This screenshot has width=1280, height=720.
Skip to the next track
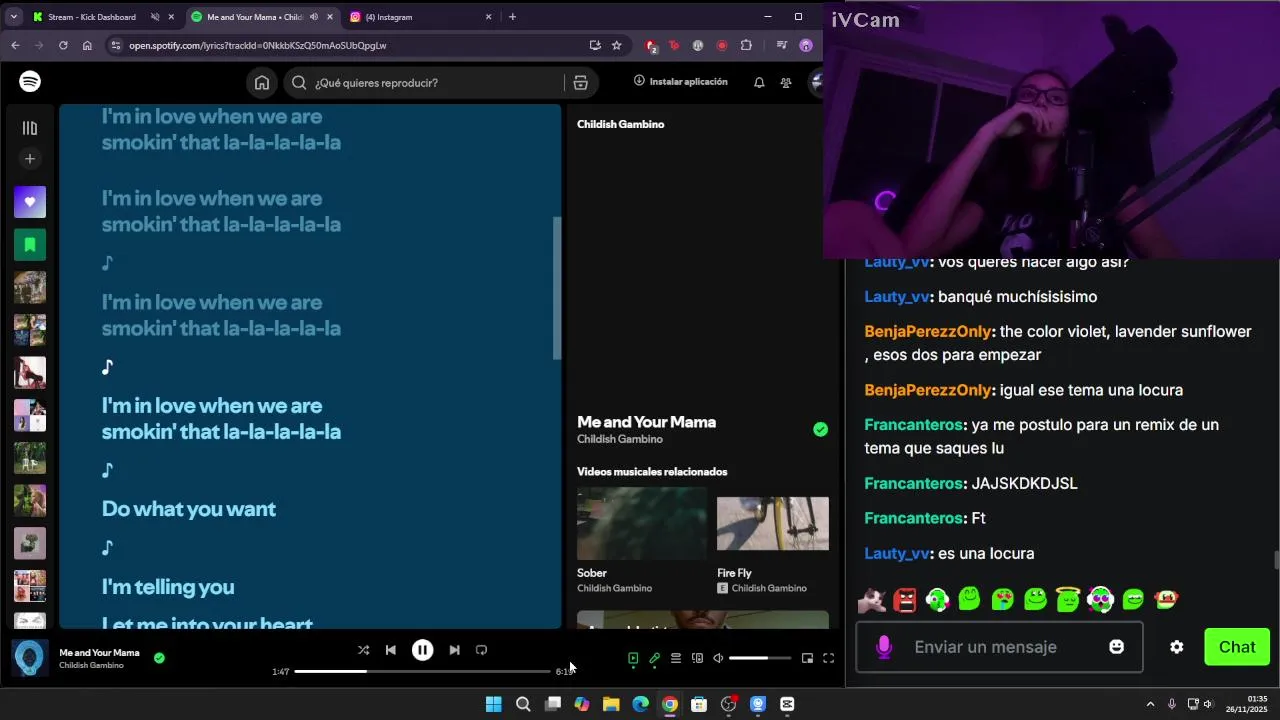click(x=454, y=650)
